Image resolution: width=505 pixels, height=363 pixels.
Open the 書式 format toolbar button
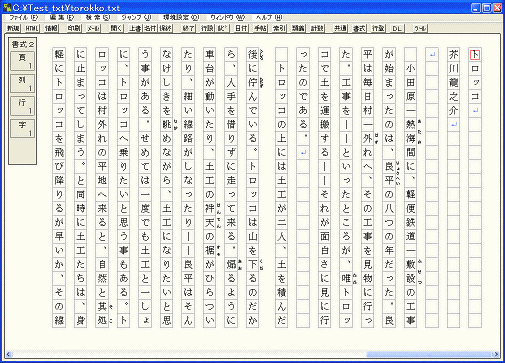click(359, 28)
